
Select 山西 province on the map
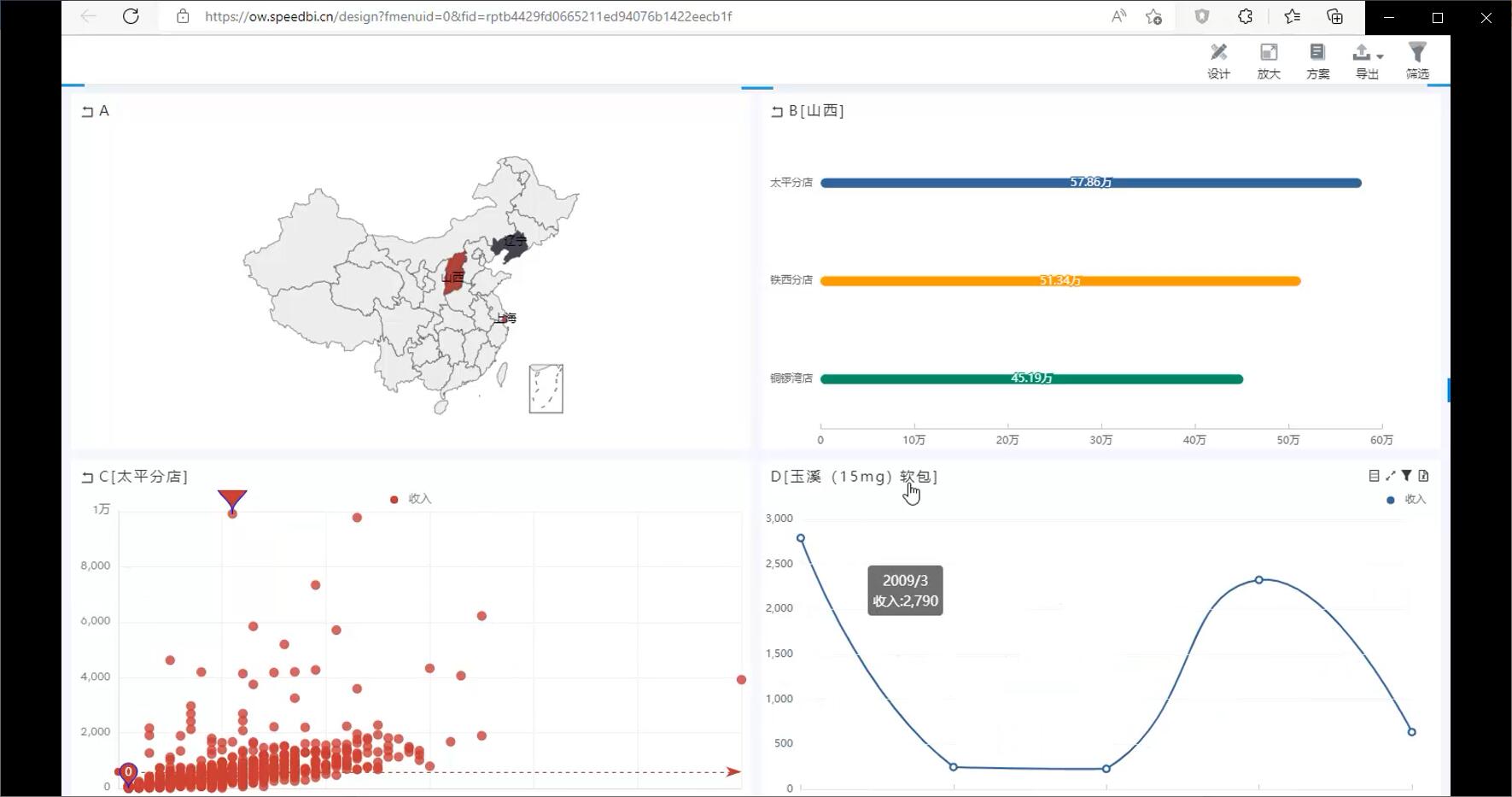tap(455, 273)
